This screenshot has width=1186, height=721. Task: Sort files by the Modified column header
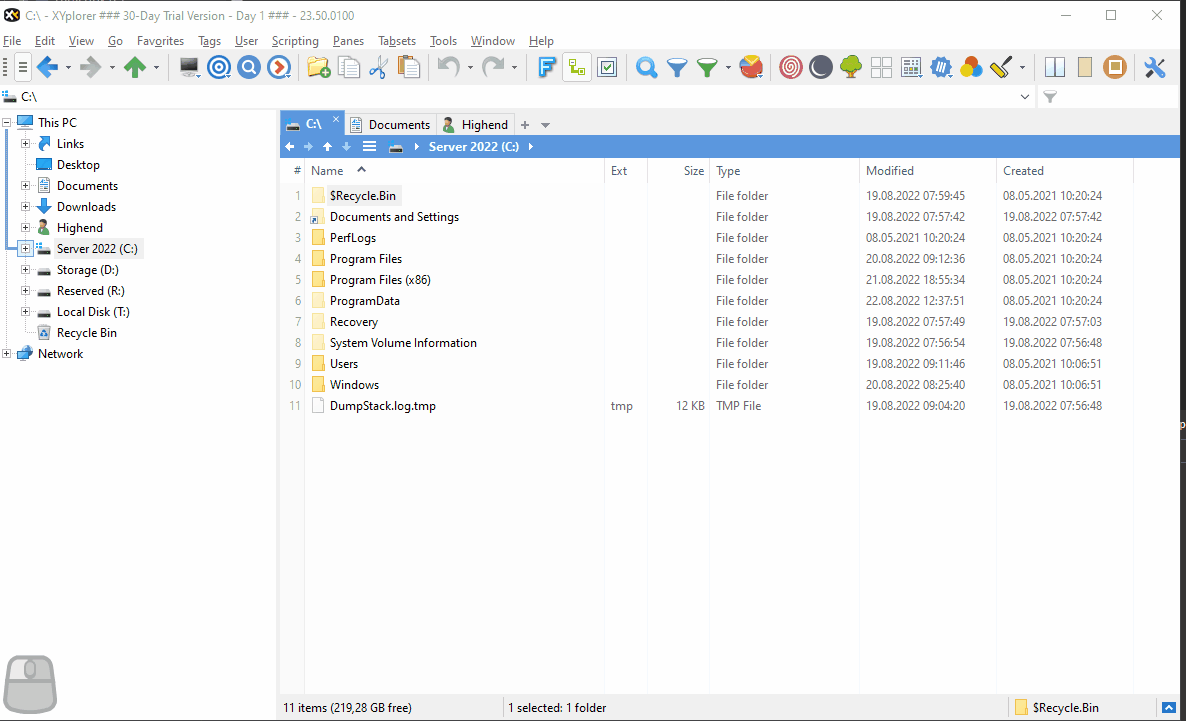tap(890, 171)
